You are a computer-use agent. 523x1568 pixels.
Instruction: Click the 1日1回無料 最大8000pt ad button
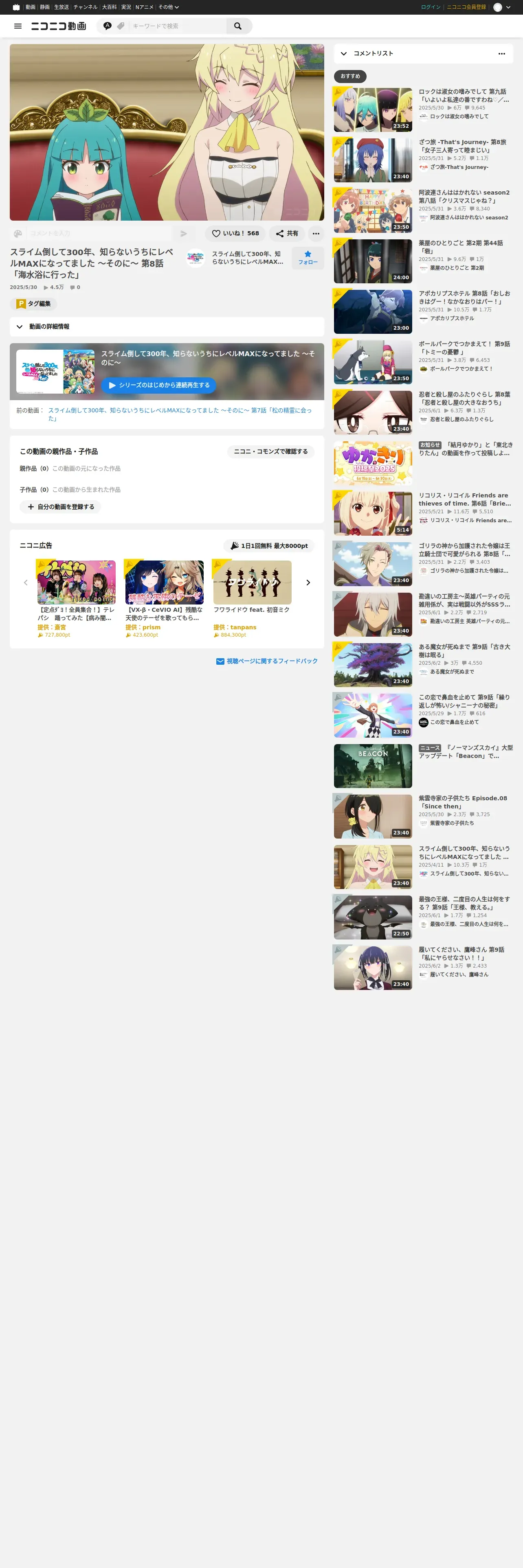point(269,546)
